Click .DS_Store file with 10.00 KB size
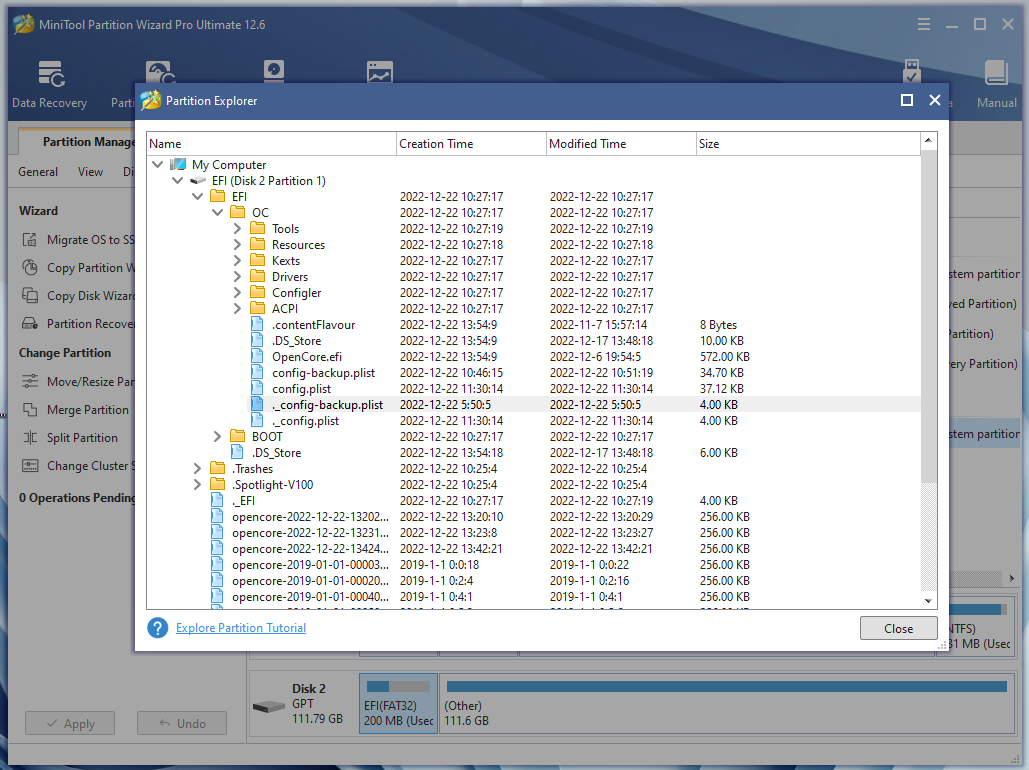The width and height of the screenshot is (1029, 770). point(297,341)
